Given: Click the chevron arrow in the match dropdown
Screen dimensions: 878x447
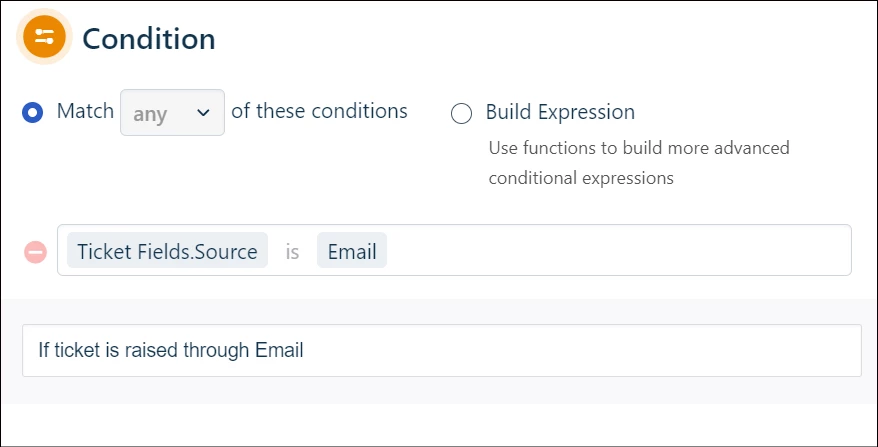Looking at the screenshot, I should tap(203, 113).
